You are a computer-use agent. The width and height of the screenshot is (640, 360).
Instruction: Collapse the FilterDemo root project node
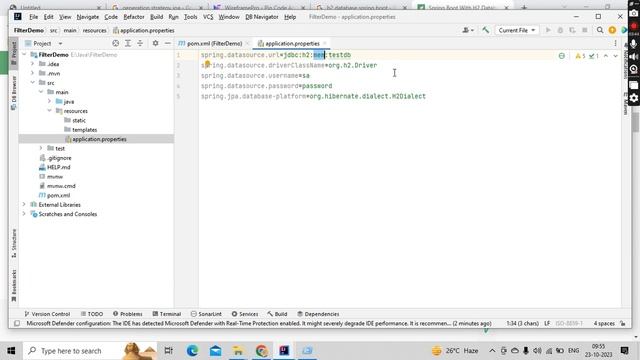point(24,54)
